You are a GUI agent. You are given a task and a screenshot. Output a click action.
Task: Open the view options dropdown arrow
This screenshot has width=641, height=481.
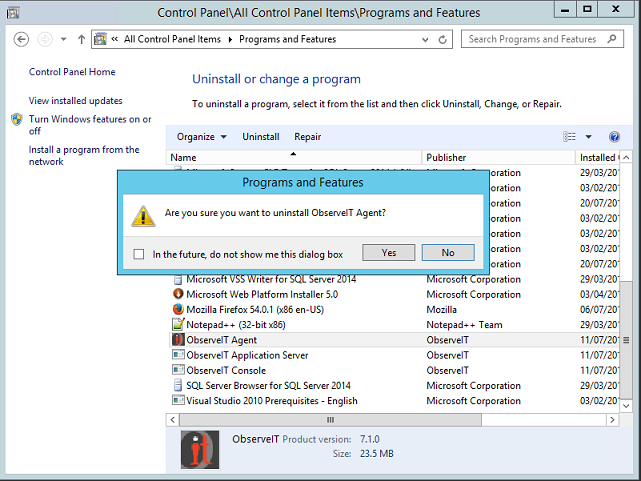coord(589,137)
